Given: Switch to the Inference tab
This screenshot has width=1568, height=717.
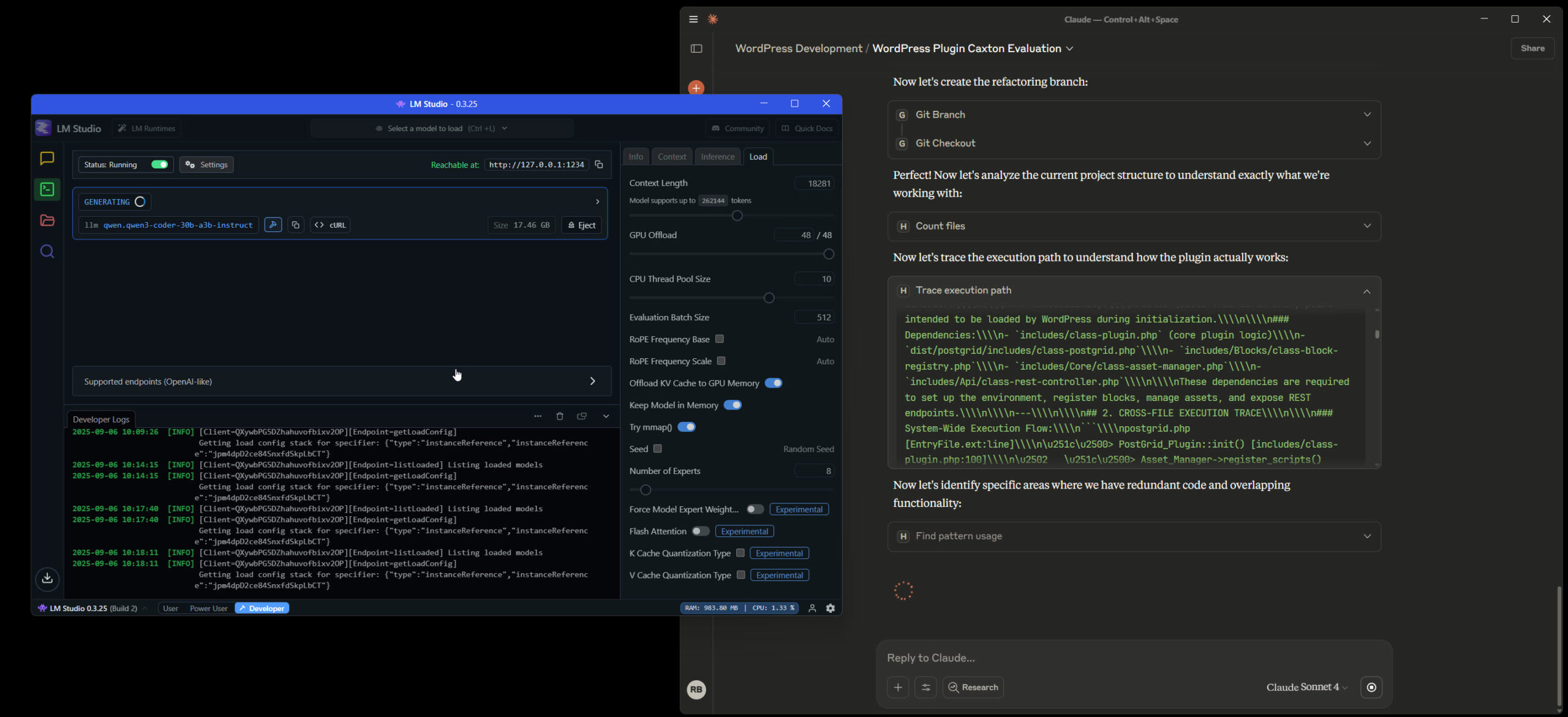Looking at the screenshot, I should 717,157.
